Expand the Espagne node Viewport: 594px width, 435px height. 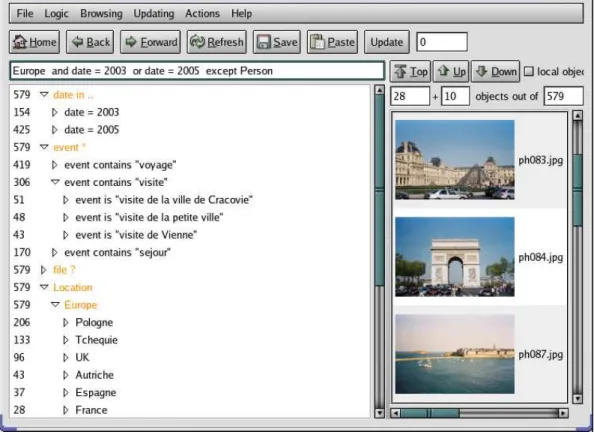point(66,393)
